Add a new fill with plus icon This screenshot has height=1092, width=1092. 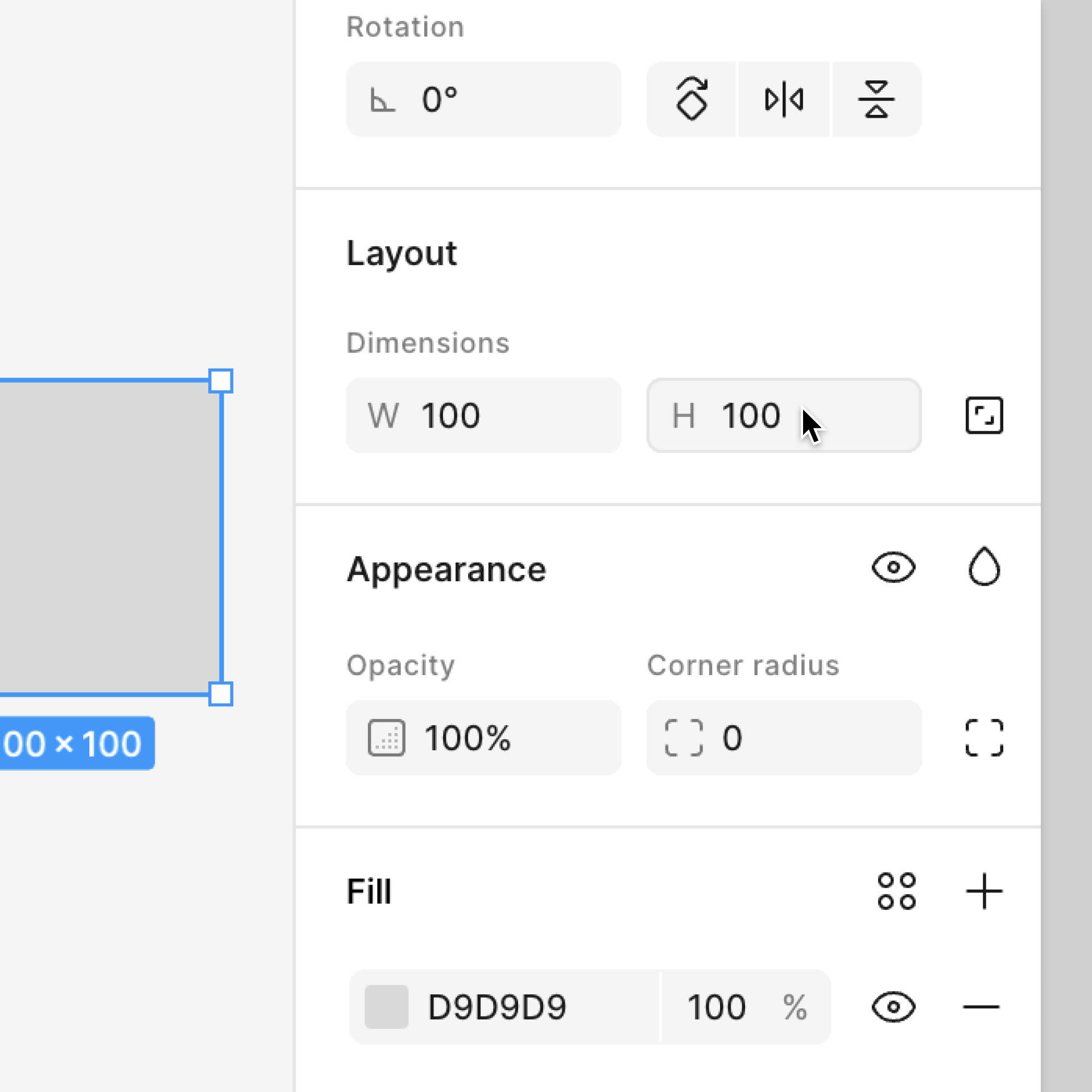pos(984,891)
